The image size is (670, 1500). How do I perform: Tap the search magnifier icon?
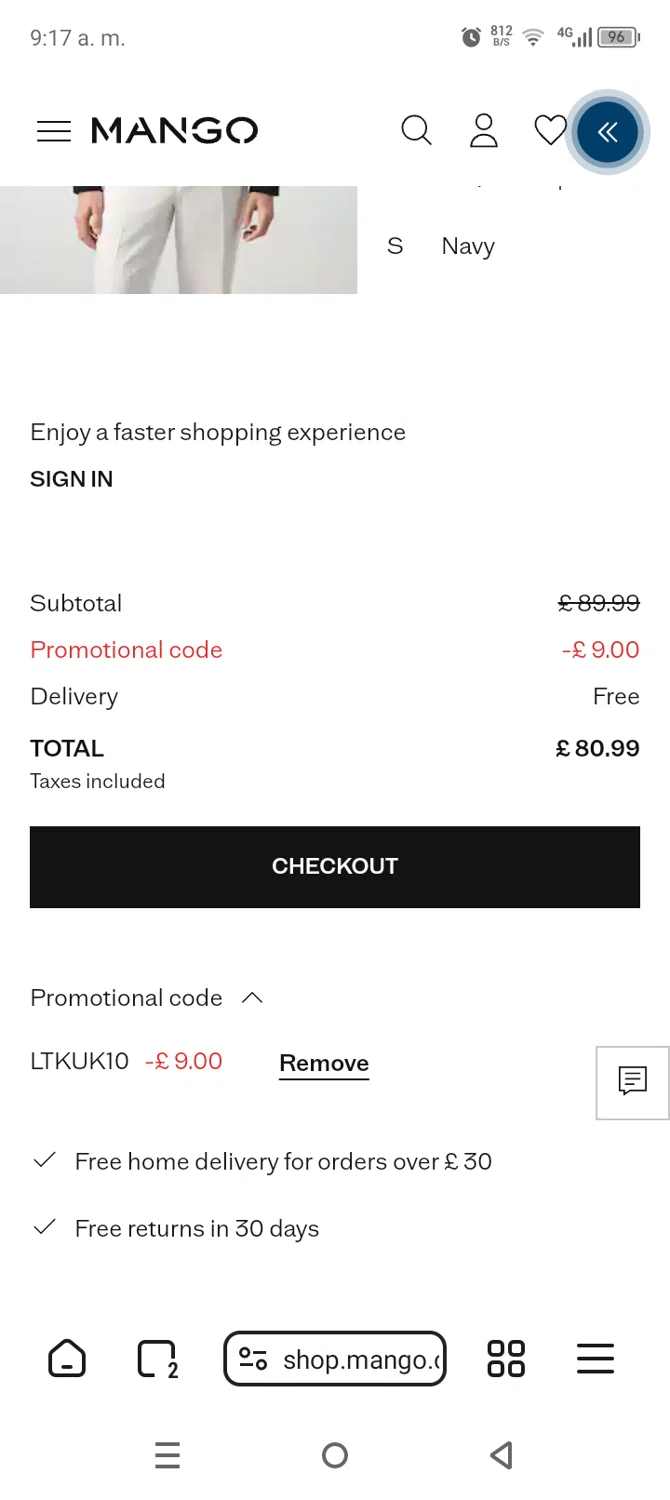416,131
